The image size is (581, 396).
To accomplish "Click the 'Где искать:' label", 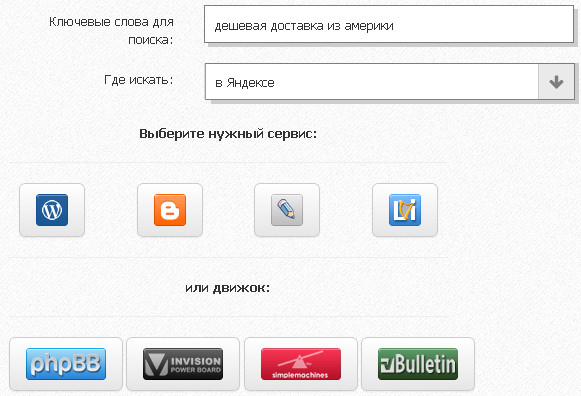I will click(x=139, y=80).
